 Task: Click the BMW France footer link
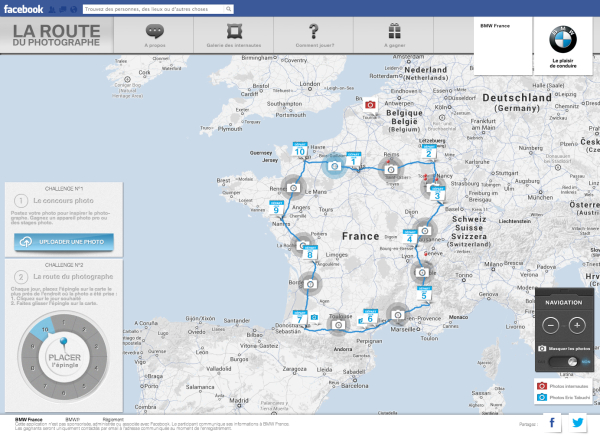(x=28, y=420)
